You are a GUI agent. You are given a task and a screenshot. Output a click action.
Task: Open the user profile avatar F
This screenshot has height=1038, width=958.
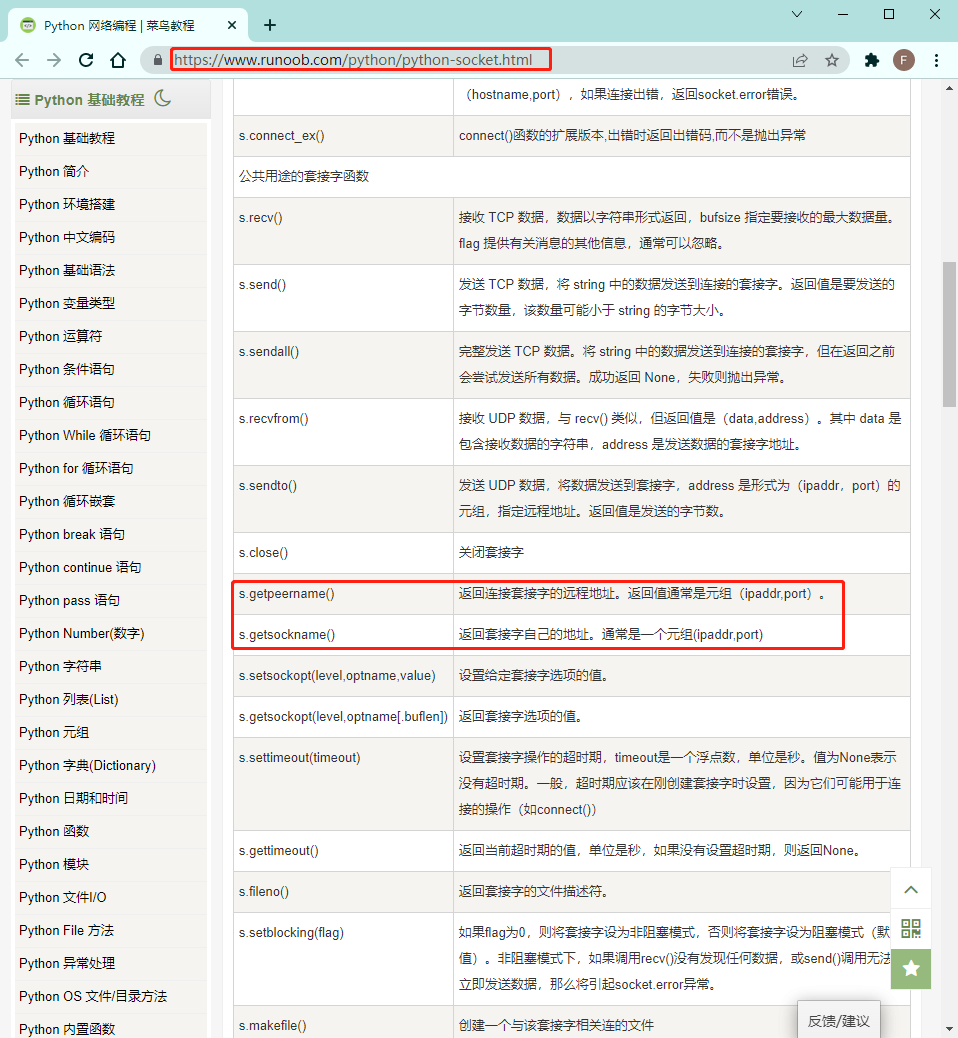point(904,60)
